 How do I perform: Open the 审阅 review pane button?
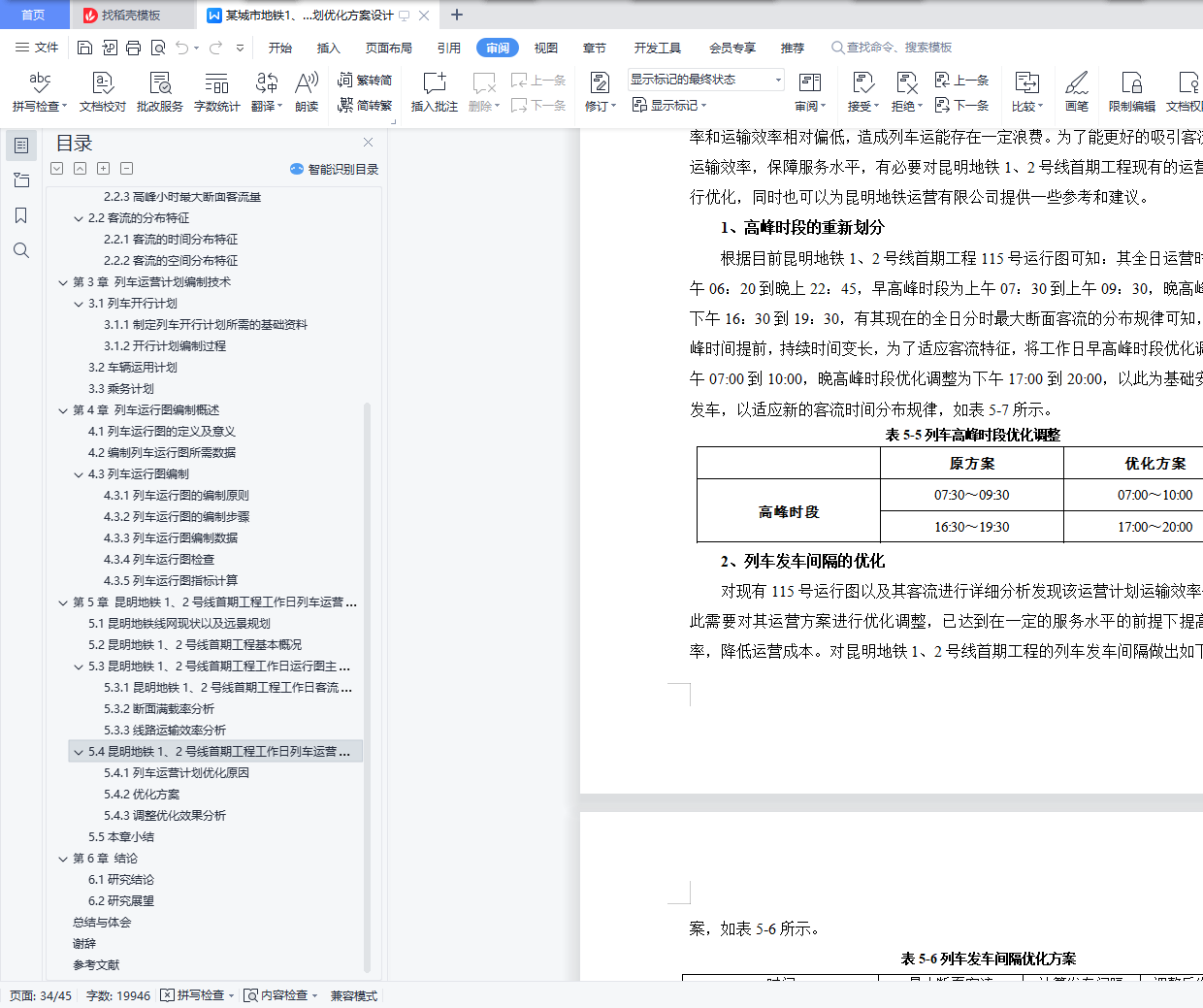pyautogui.click(x=810, y=92)
